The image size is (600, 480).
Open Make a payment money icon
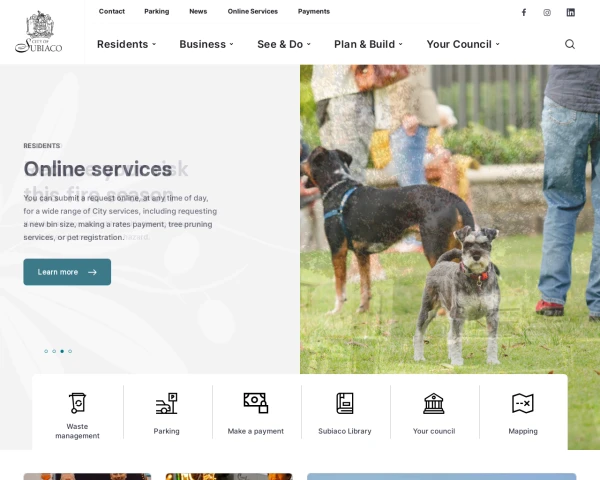[x=256, y=403]
